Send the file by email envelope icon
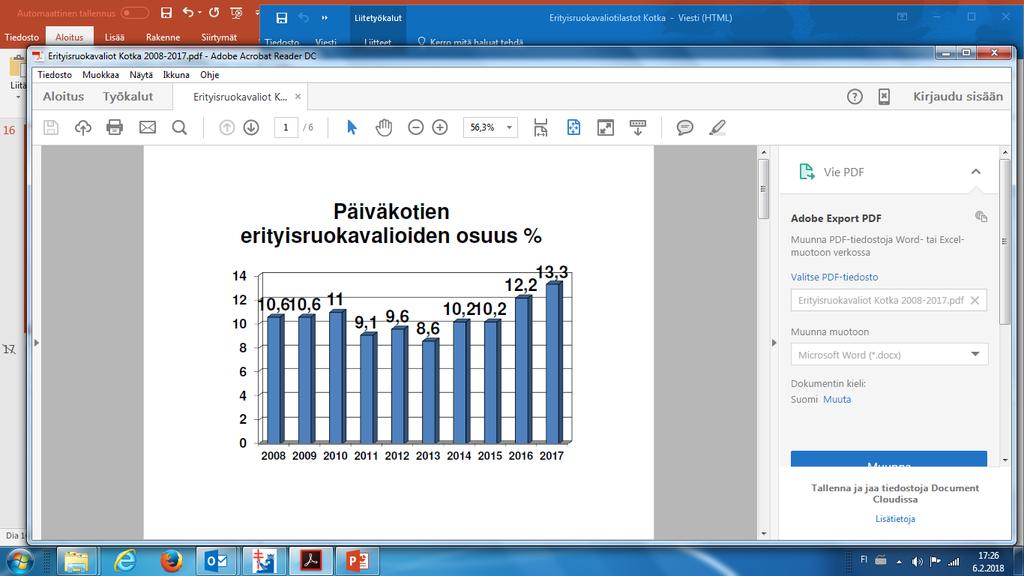 pyautogui.click(x=148, y=127)
